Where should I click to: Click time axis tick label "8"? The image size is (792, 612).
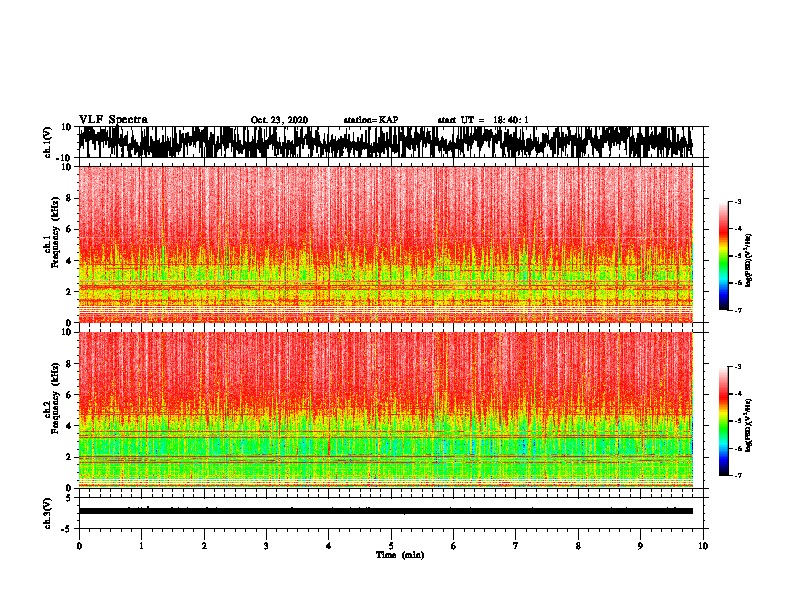[x=578, y=546]
